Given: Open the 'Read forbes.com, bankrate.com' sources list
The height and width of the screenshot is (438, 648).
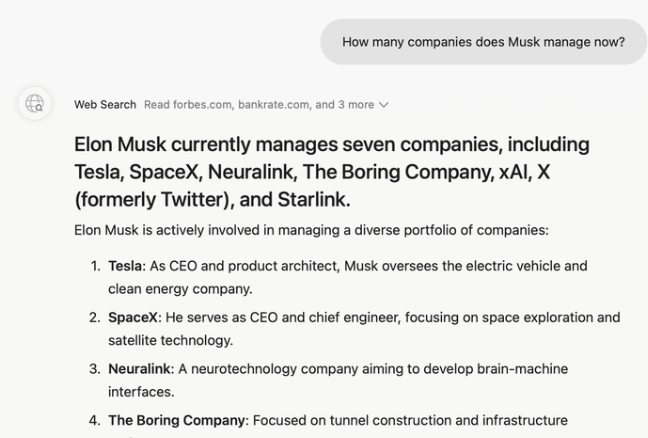Looking at the screenshot, I should pyautogui.click(x=266, y=105).
